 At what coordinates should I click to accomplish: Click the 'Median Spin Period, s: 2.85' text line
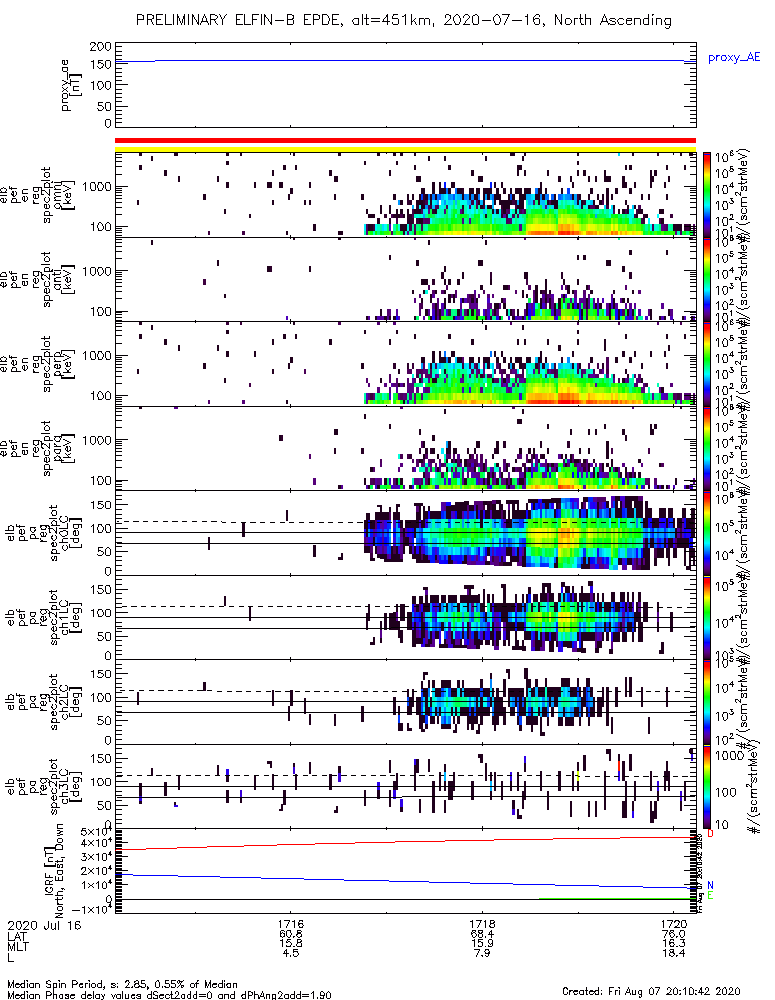(x=122, y=984)
